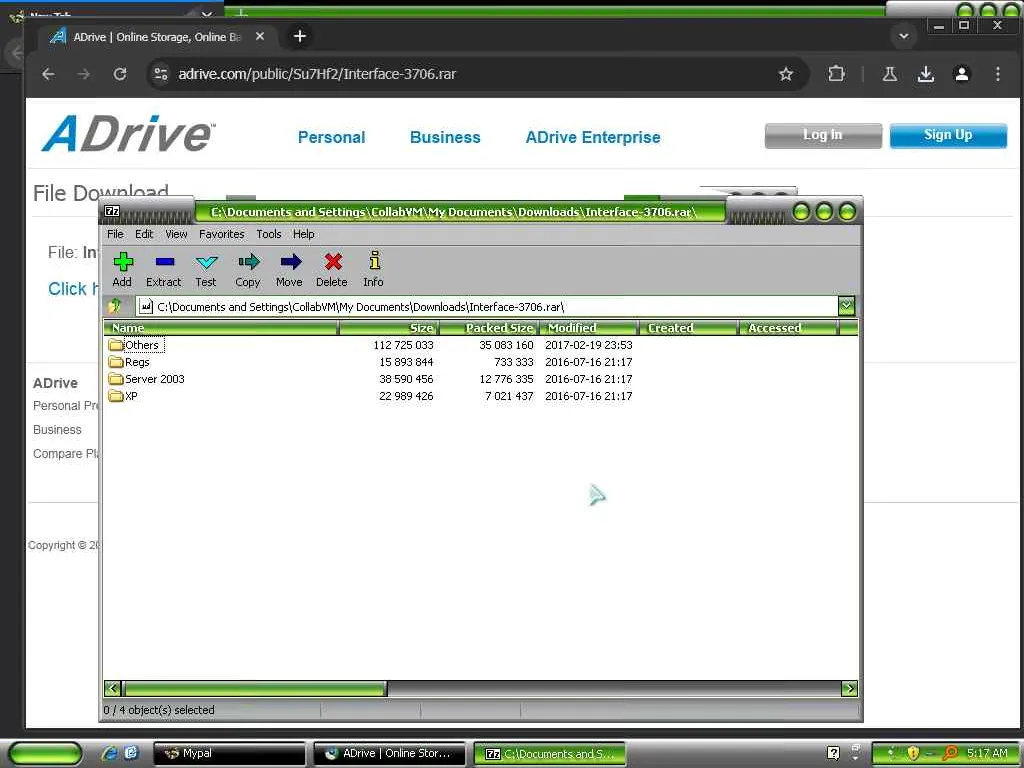Image resolution: width=1024 pixels, height=768 pixels.
Task: Reload the ADrive page
Action: coord(120,74)
